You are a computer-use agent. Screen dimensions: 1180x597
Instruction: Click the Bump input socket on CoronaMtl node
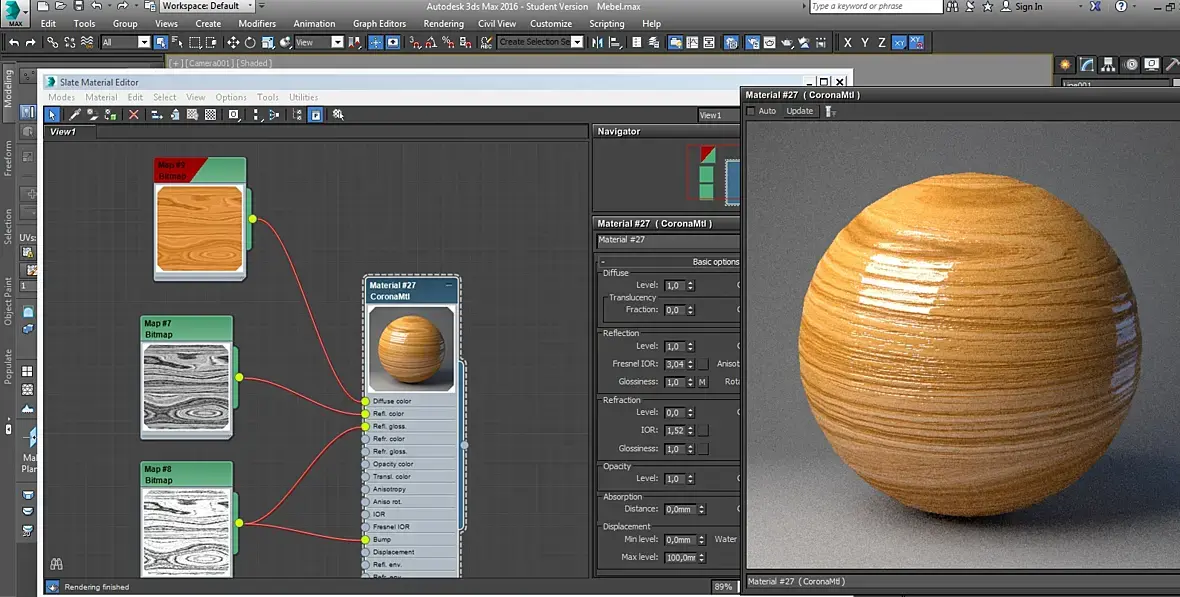click(x=365, y=539)
